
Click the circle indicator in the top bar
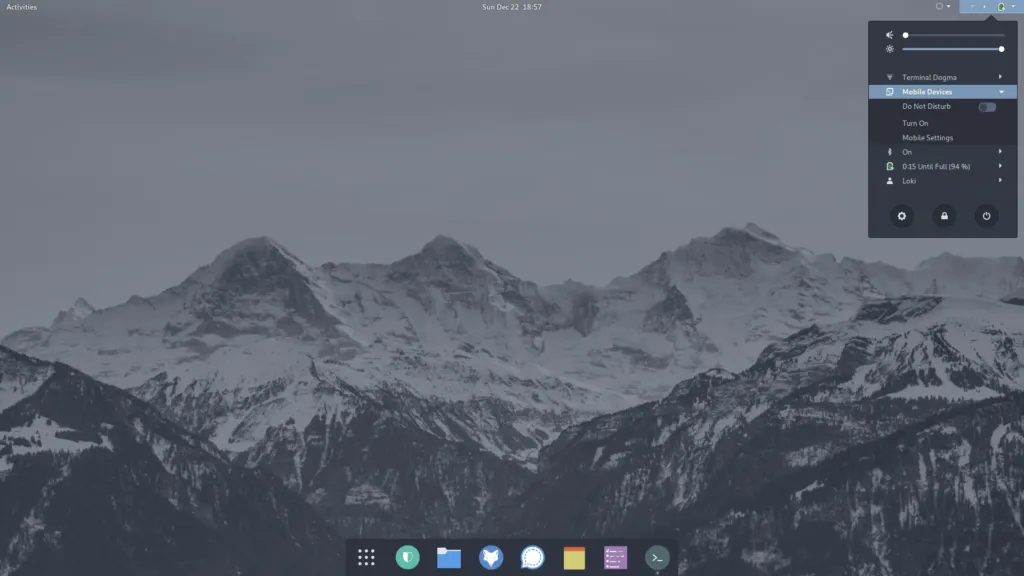click(x=939, y=7)
